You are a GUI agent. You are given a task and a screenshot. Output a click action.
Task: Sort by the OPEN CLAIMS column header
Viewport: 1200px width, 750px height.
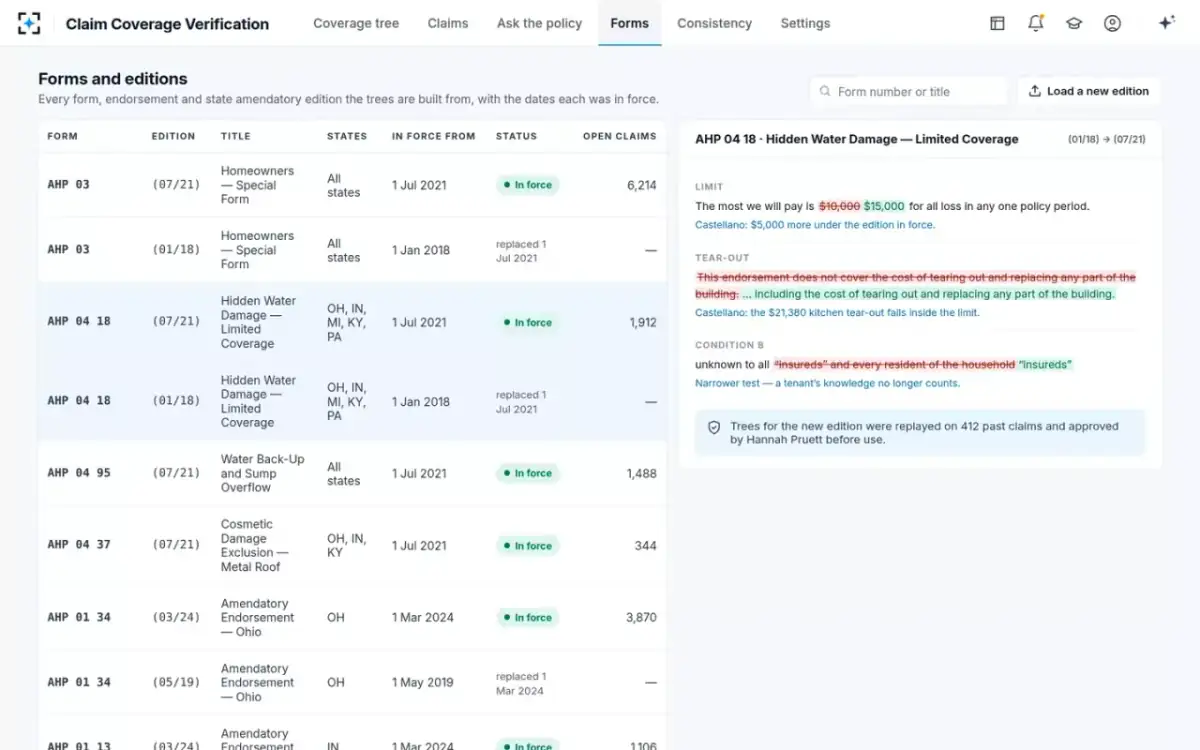coord(620,136)
